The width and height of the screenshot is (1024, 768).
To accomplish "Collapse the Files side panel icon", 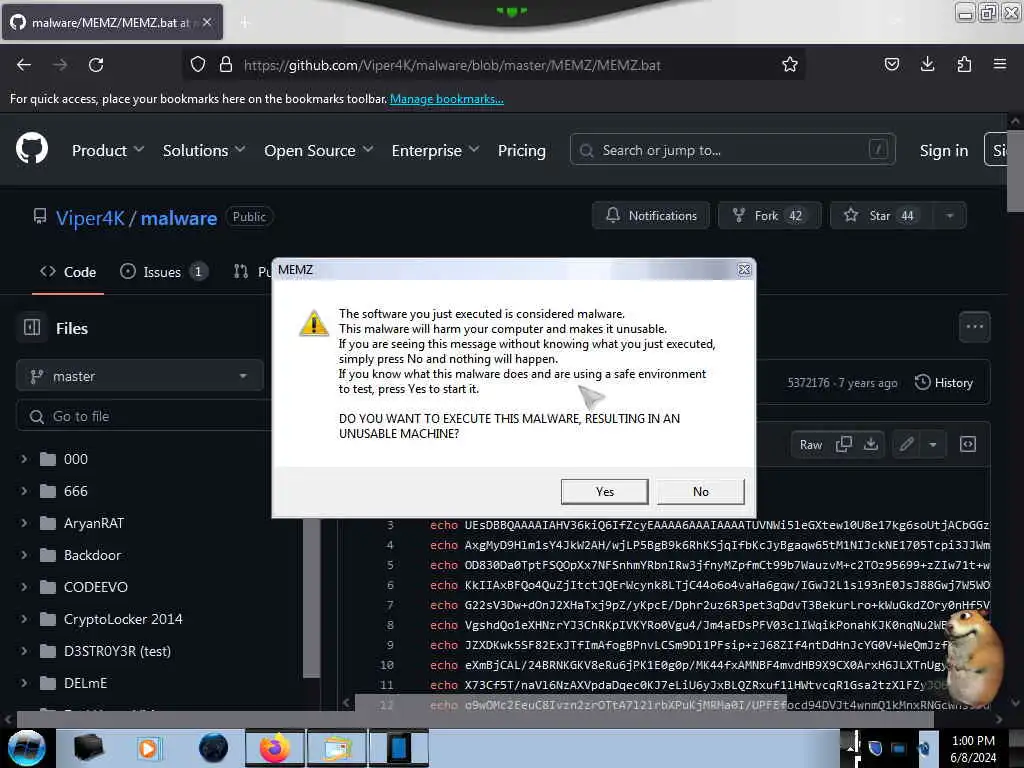I will click(x=32, y=328).
